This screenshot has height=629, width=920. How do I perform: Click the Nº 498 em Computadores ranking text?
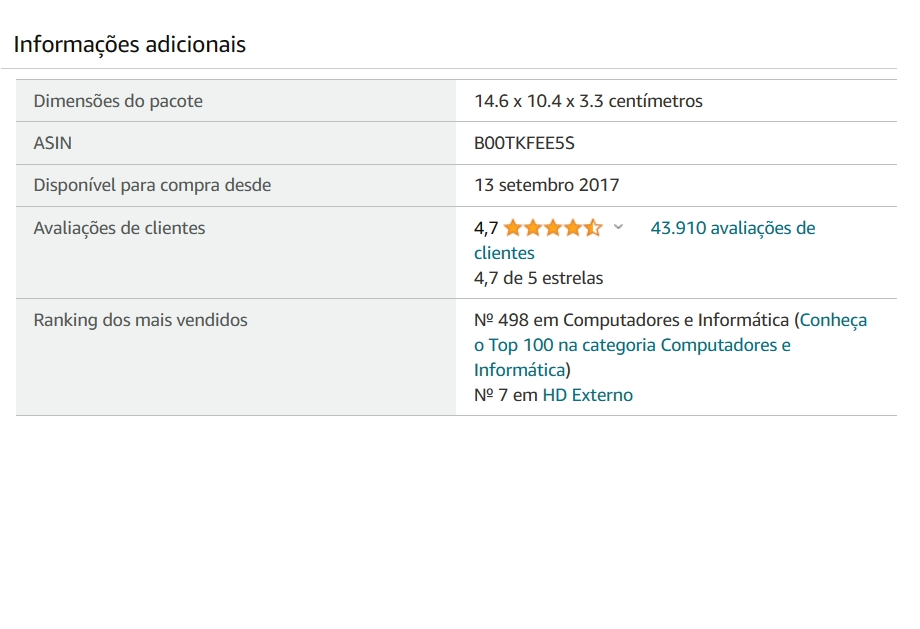(631, 320)
